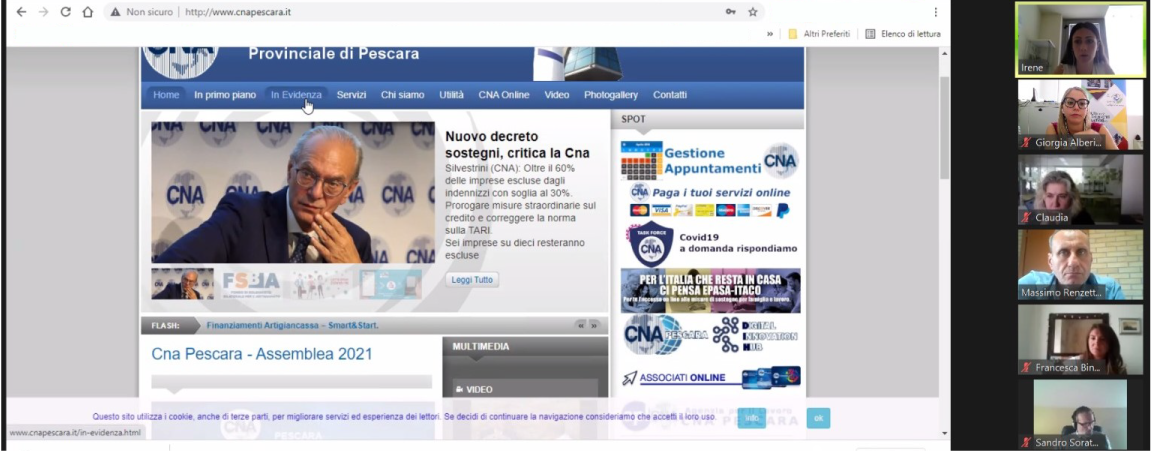Select the Photogallery menu item
1151x451 pixels.
[x=610, y=95]
